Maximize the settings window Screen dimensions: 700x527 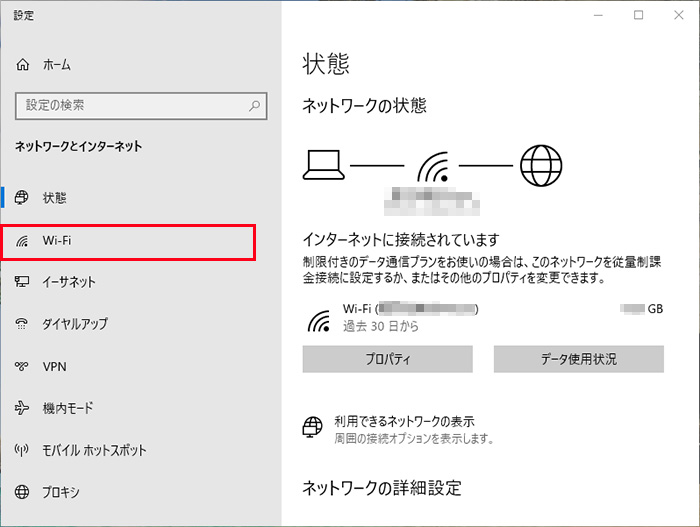point(638,15)
